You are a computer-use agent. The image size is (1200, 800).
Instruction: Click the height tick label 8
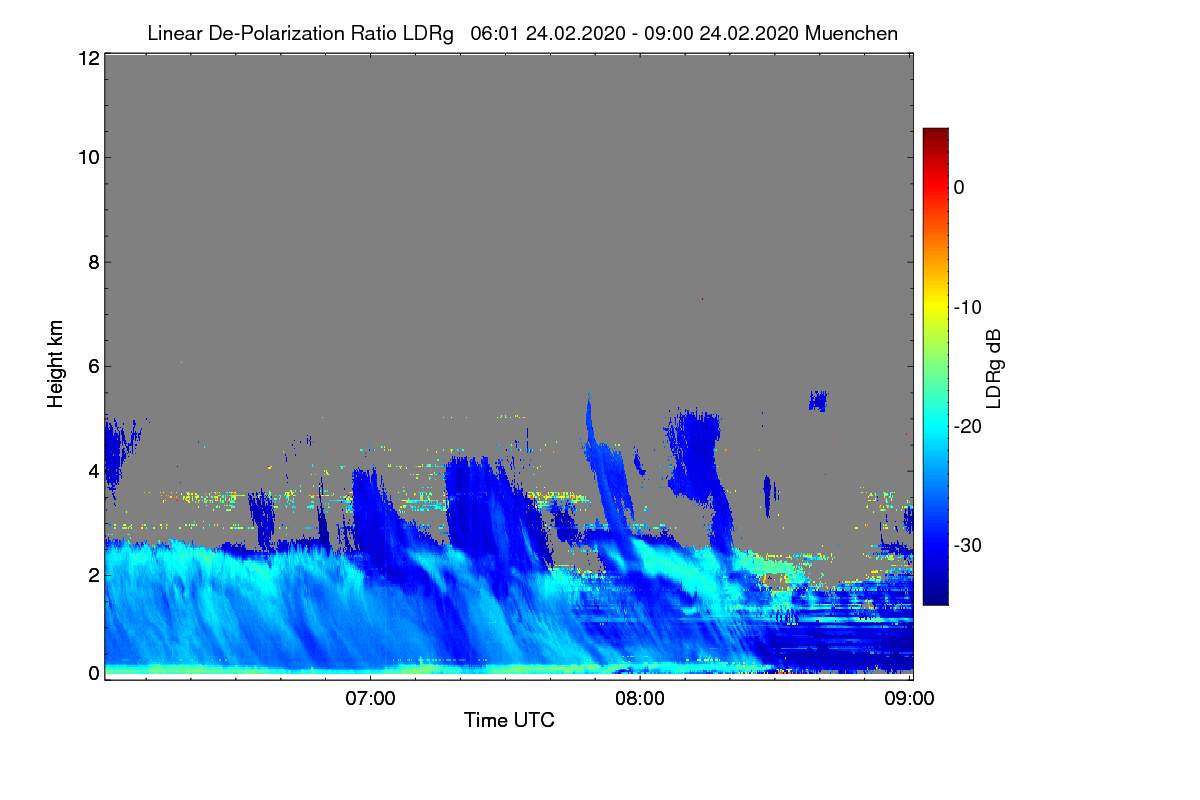[x=93, y=262]
